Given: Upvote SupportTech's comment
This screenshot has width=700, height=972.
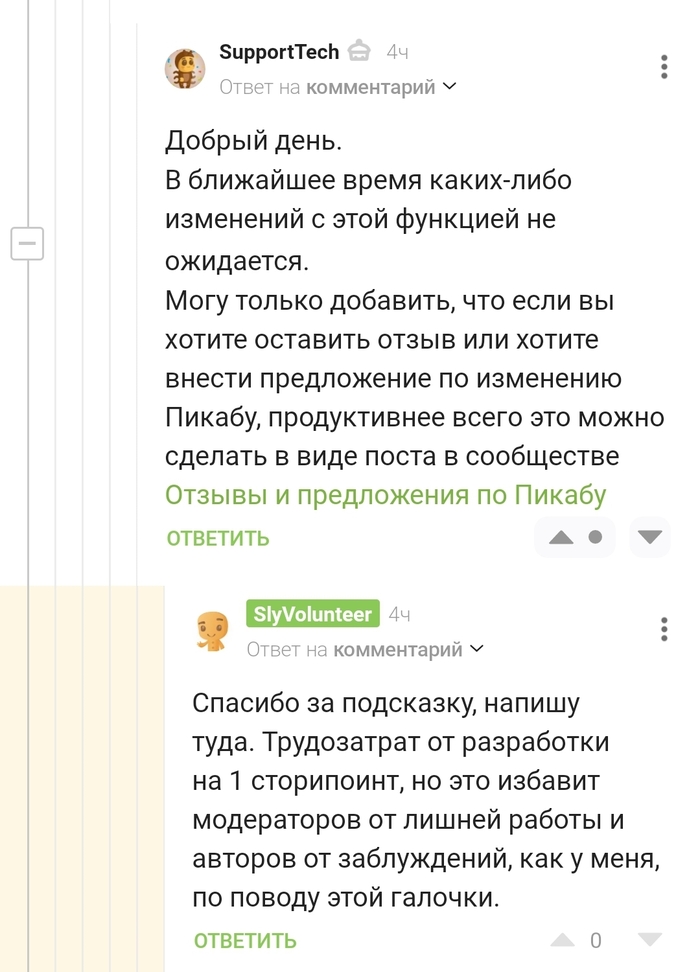Looking at the screenshot, I should (561, 538).
